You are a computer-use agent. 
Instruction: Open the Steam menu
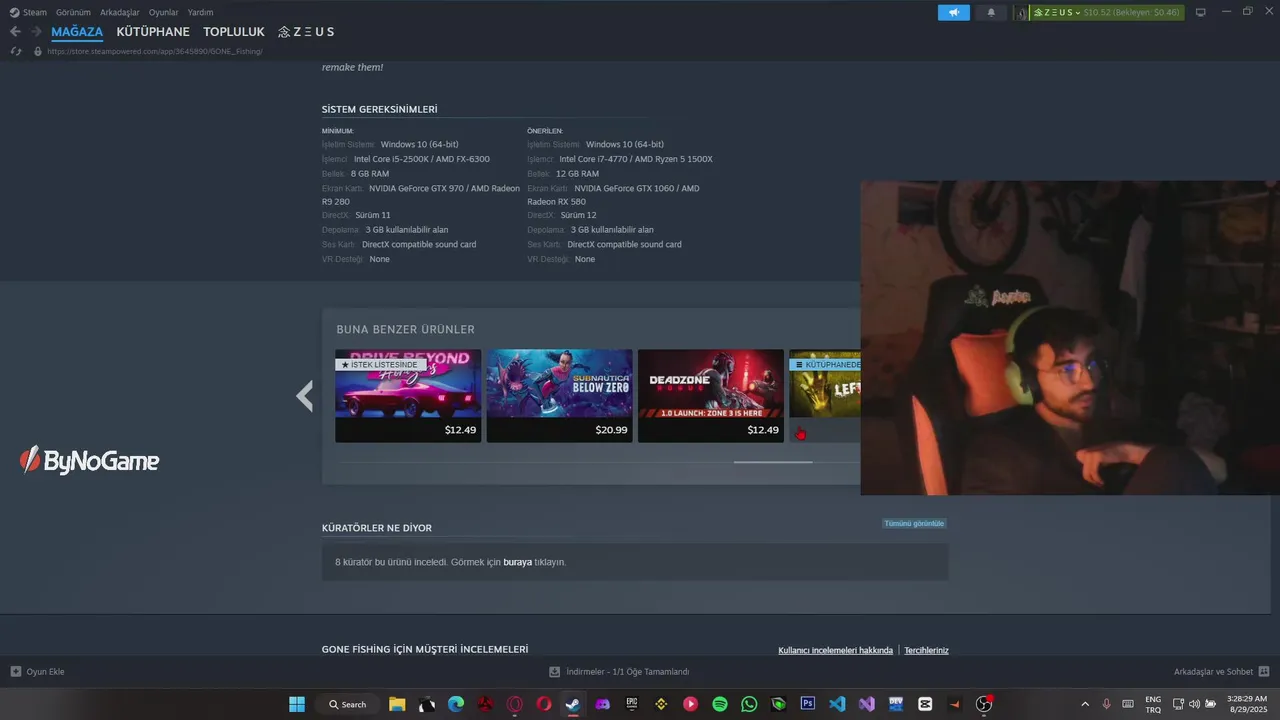(x=28, y=12)
